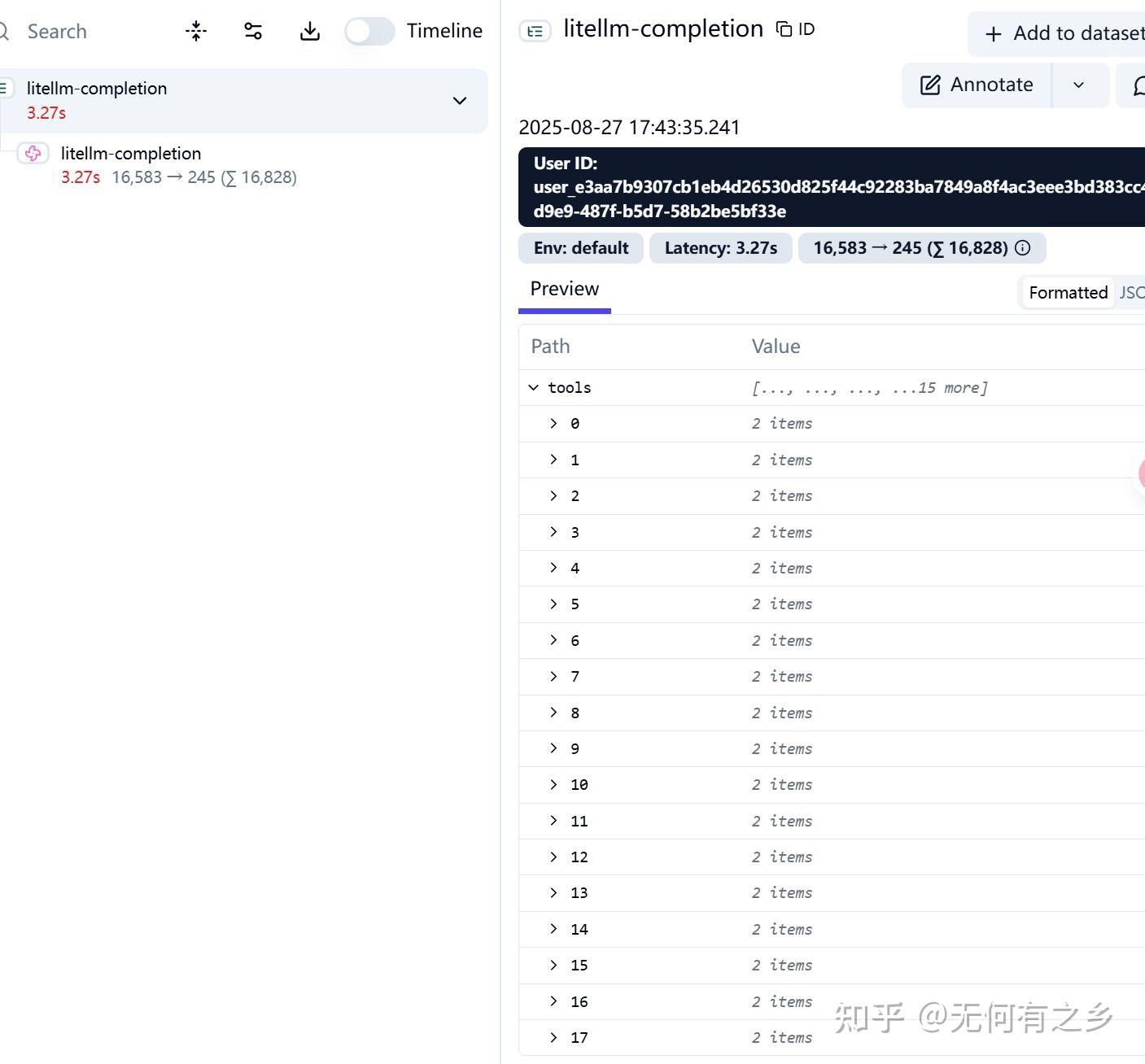Open the comment bubble icon

(x=1138, y=85)
